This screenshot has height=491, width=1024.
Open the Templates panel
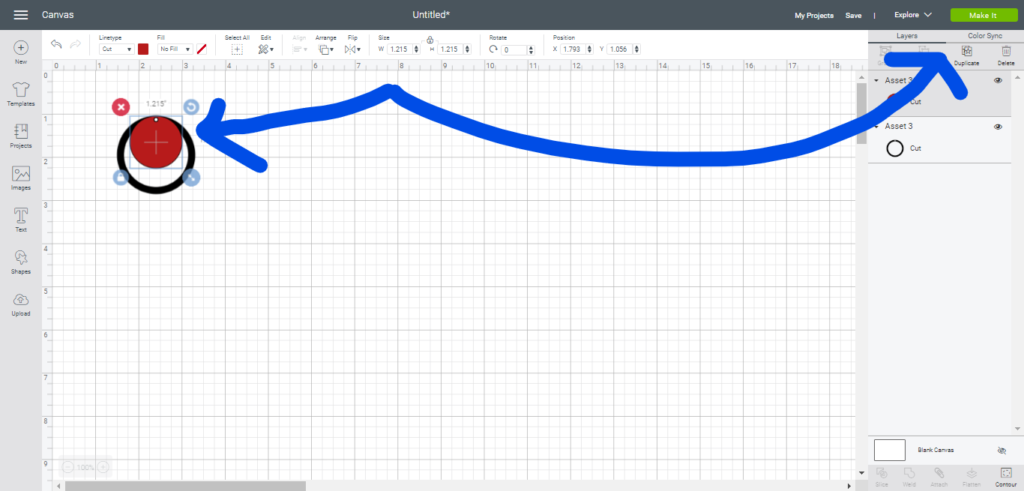[x=20, y=93]
